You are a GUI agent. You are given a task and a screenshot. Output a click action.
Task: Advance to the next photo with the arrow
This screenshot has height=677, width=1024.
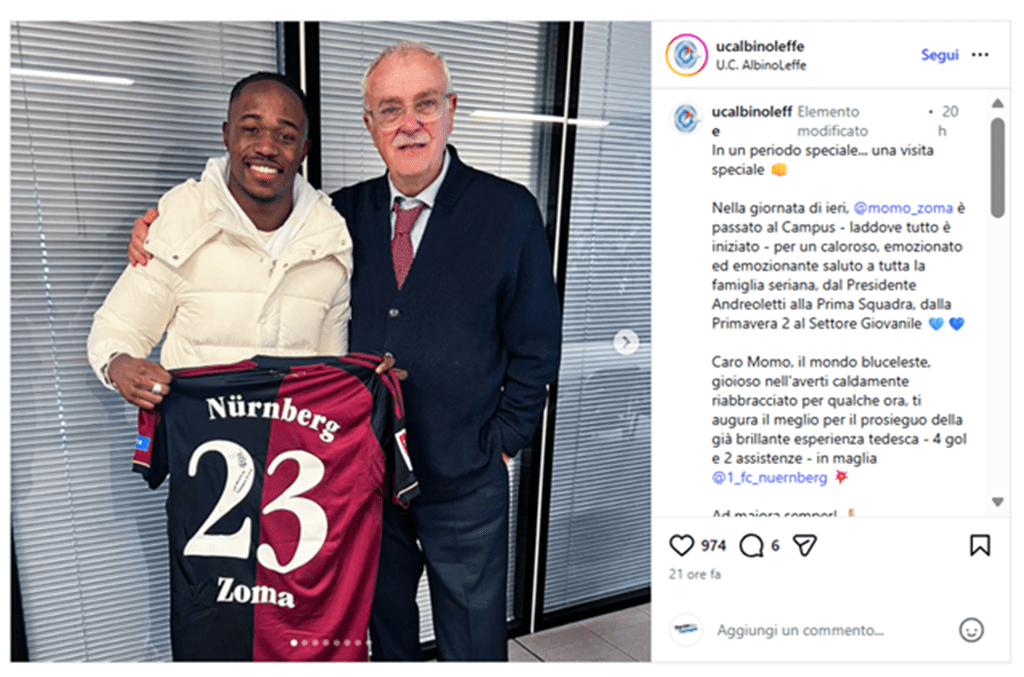coord(626,341)
